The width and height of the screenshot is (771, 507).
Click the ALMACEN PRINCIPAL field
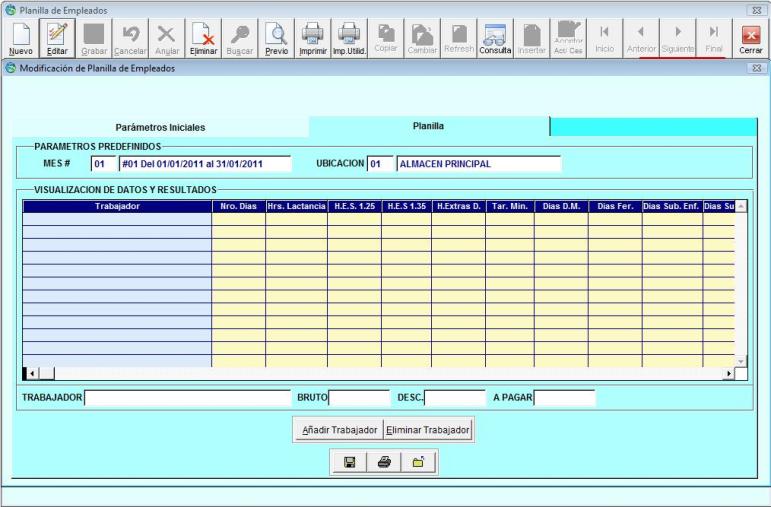[478, 164]
